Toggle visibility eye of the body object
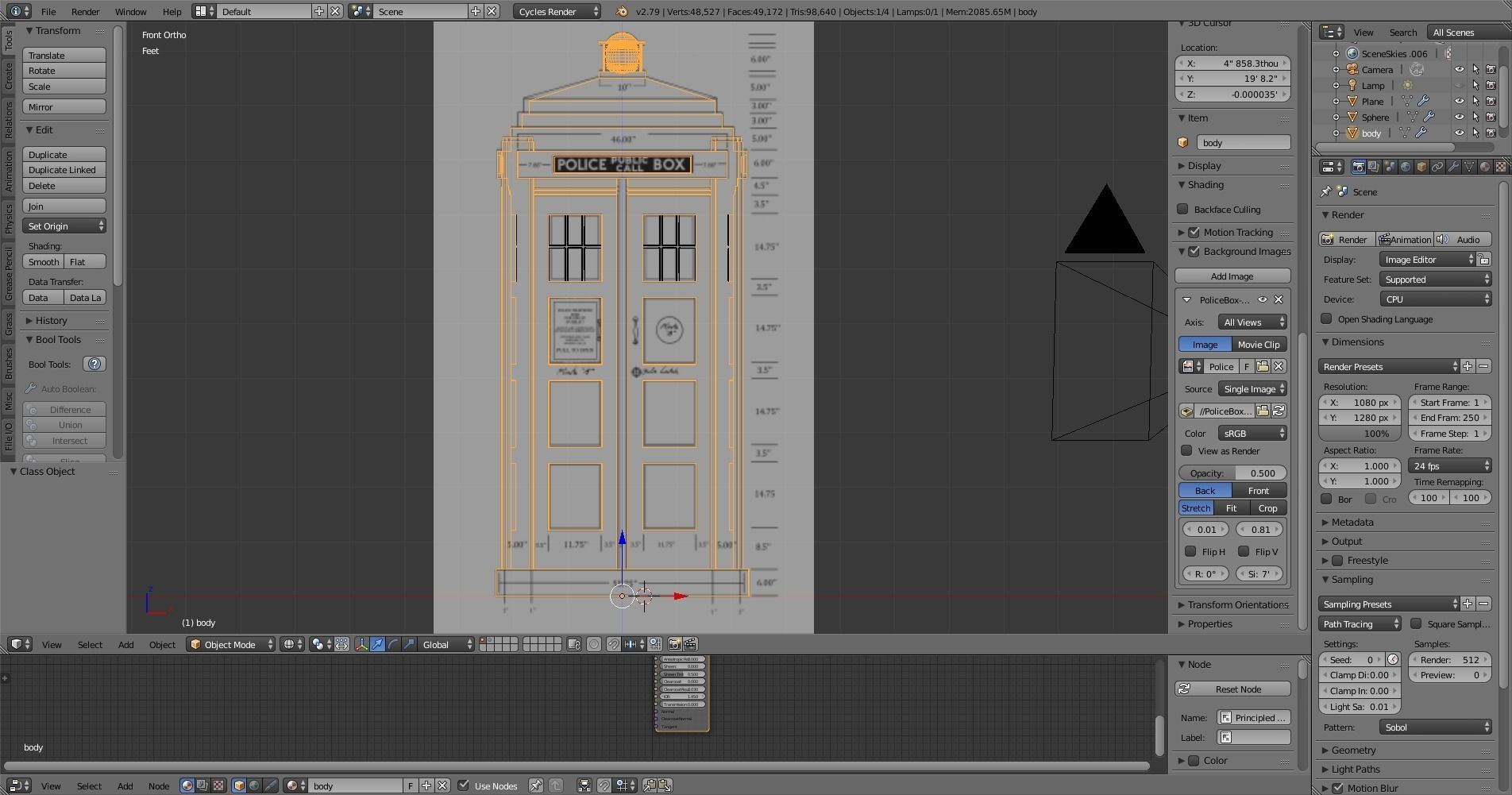Image resolution: width=1512 pixels, height=795 pixels. pos(1460,133)
